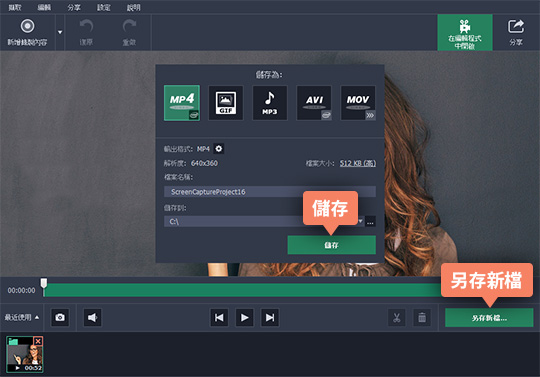Select the 00:52 recording thumbnail
This screenshot has height=377, width=540.
(x=25, y=354)
